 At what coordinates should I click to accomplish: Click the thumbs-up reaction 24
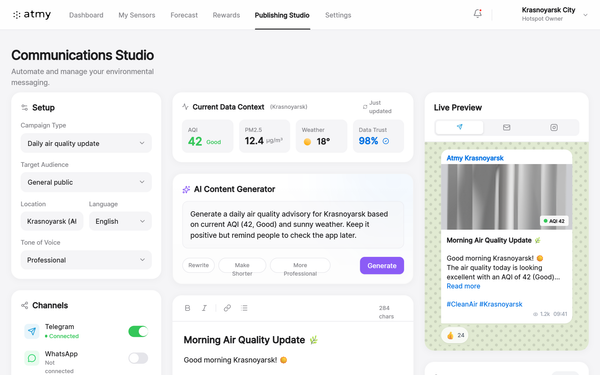455,336
